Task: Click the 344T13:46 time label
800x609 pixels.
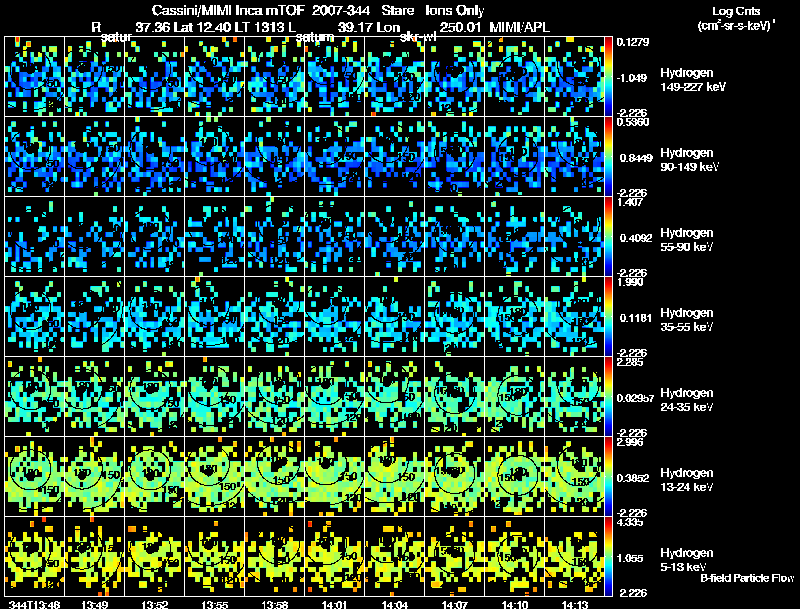Action: (35, 604)
